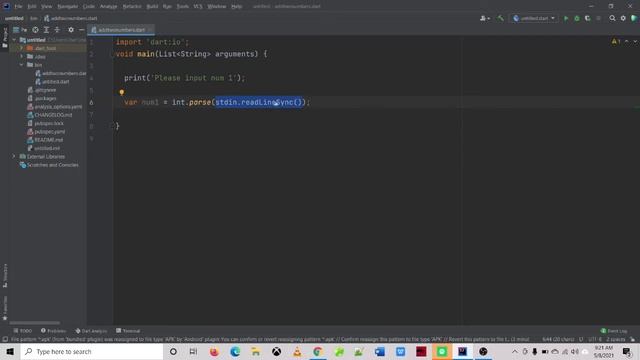The height and width of the screenshot is (360, 640).
Task: Close the addtwonumbers.dart editor tab
Action: click(151, 30)
